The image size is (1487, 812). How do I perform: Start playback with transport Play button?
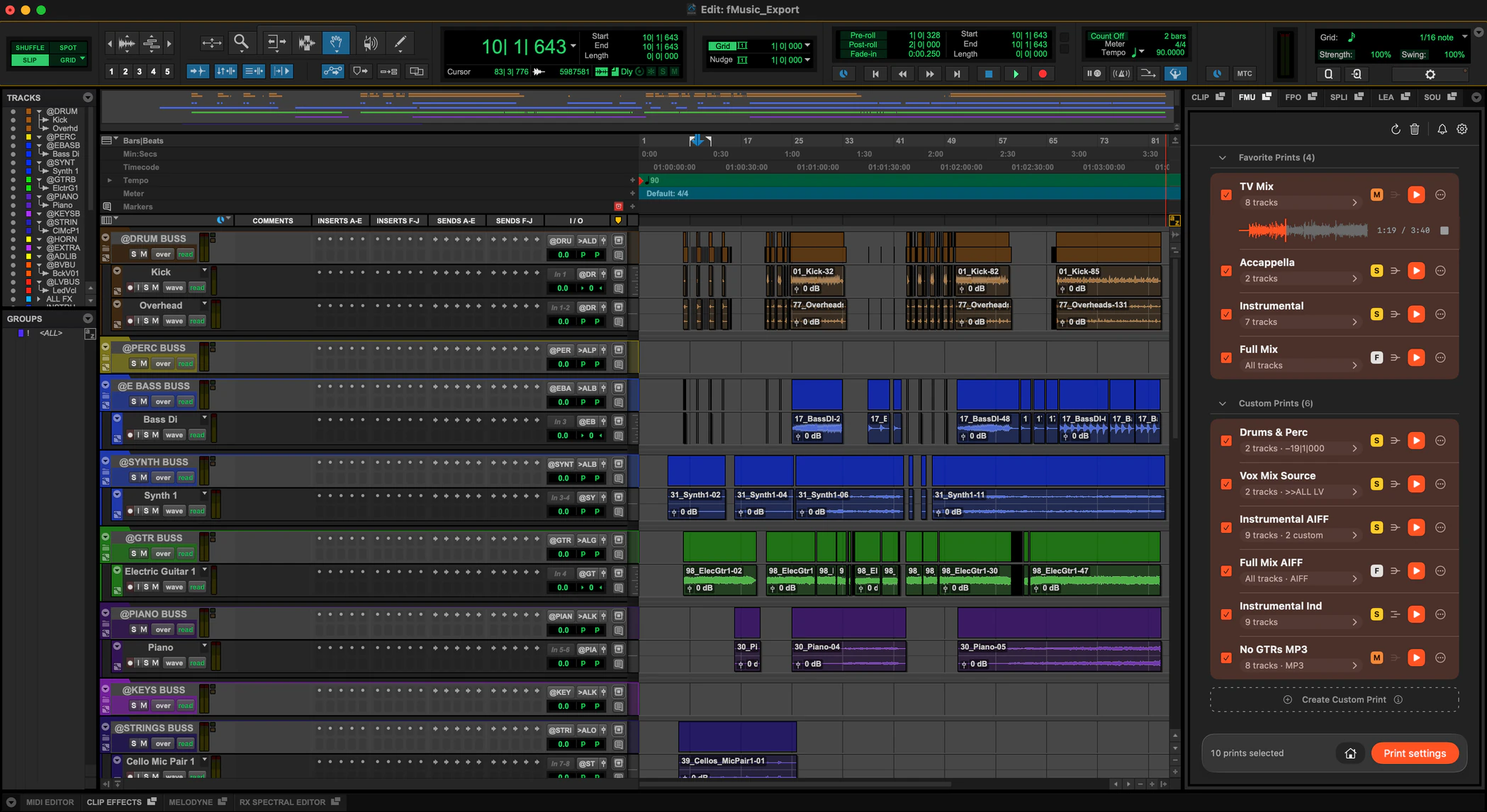(1016, 74)
